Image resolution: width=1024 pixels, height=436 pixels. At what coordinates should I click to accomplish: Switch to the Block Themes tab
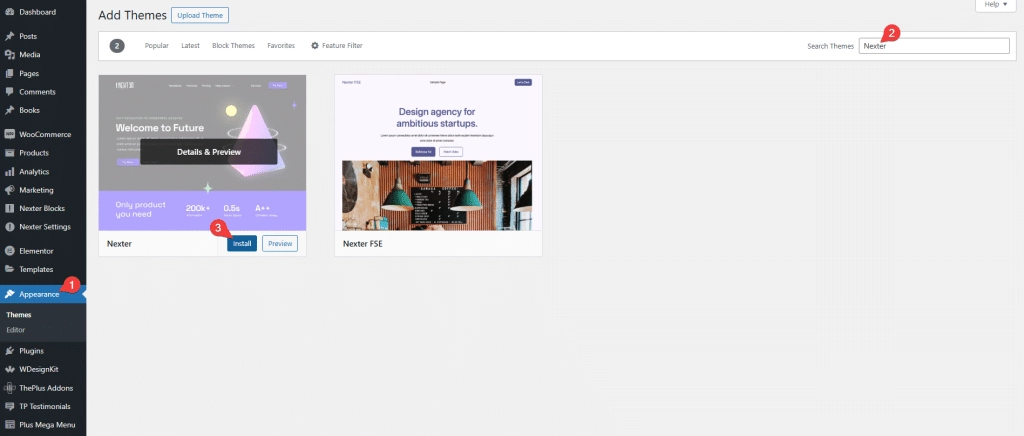[x=233, y=46]
